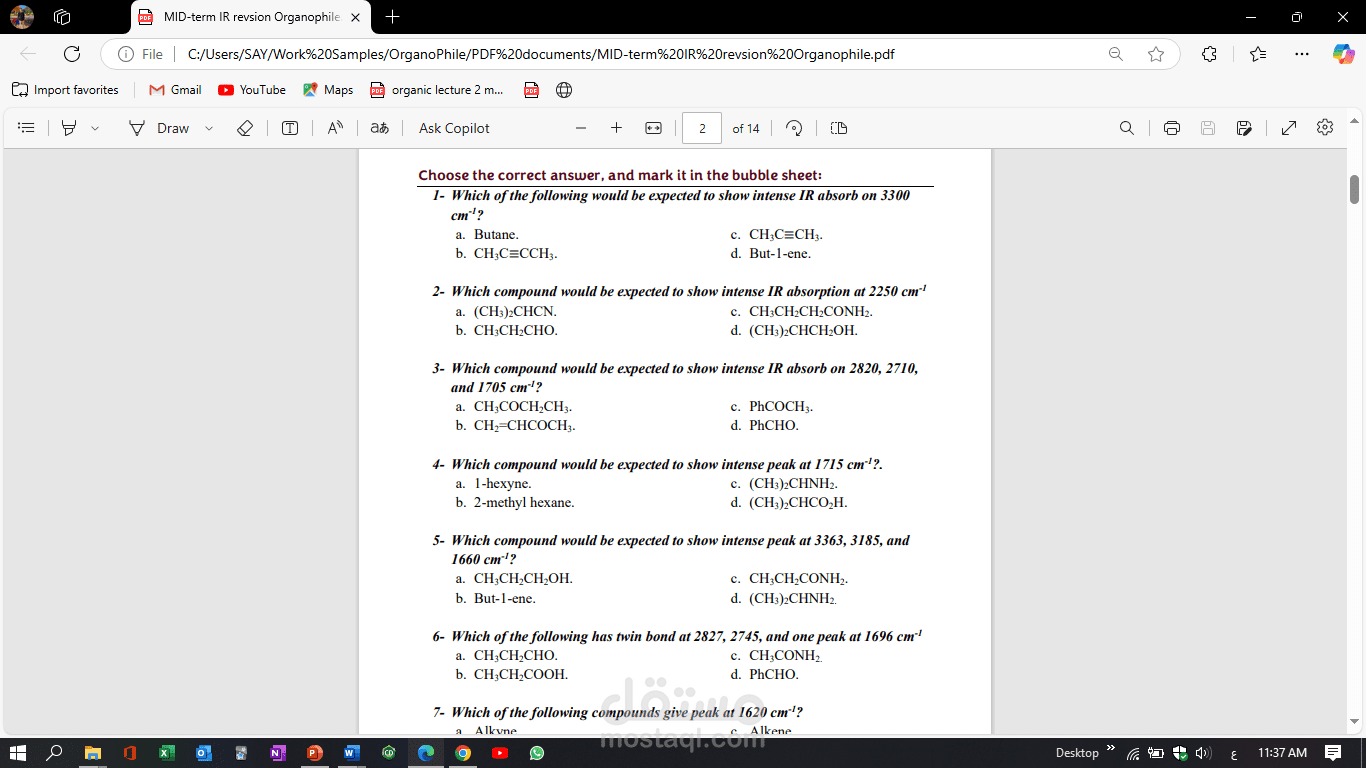This screenshot has height=768, width=1366.
Task: Click the scrollbar down arrow
Action: [x=1355, y=722]
